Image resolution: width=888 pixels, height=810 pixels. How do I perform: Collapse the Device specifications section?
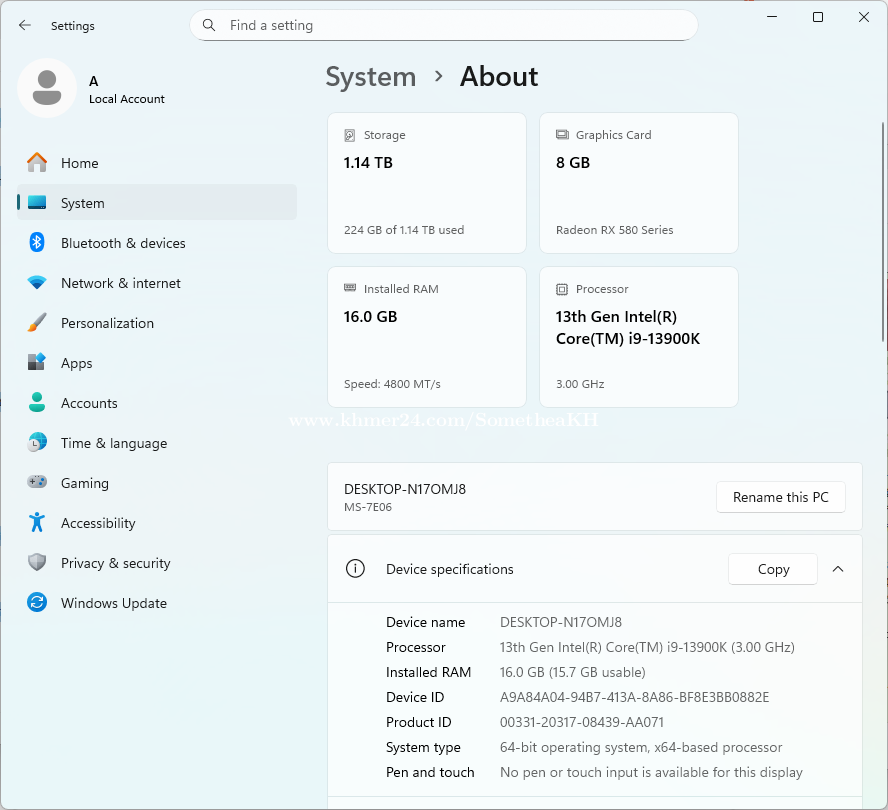pos(838,569)
